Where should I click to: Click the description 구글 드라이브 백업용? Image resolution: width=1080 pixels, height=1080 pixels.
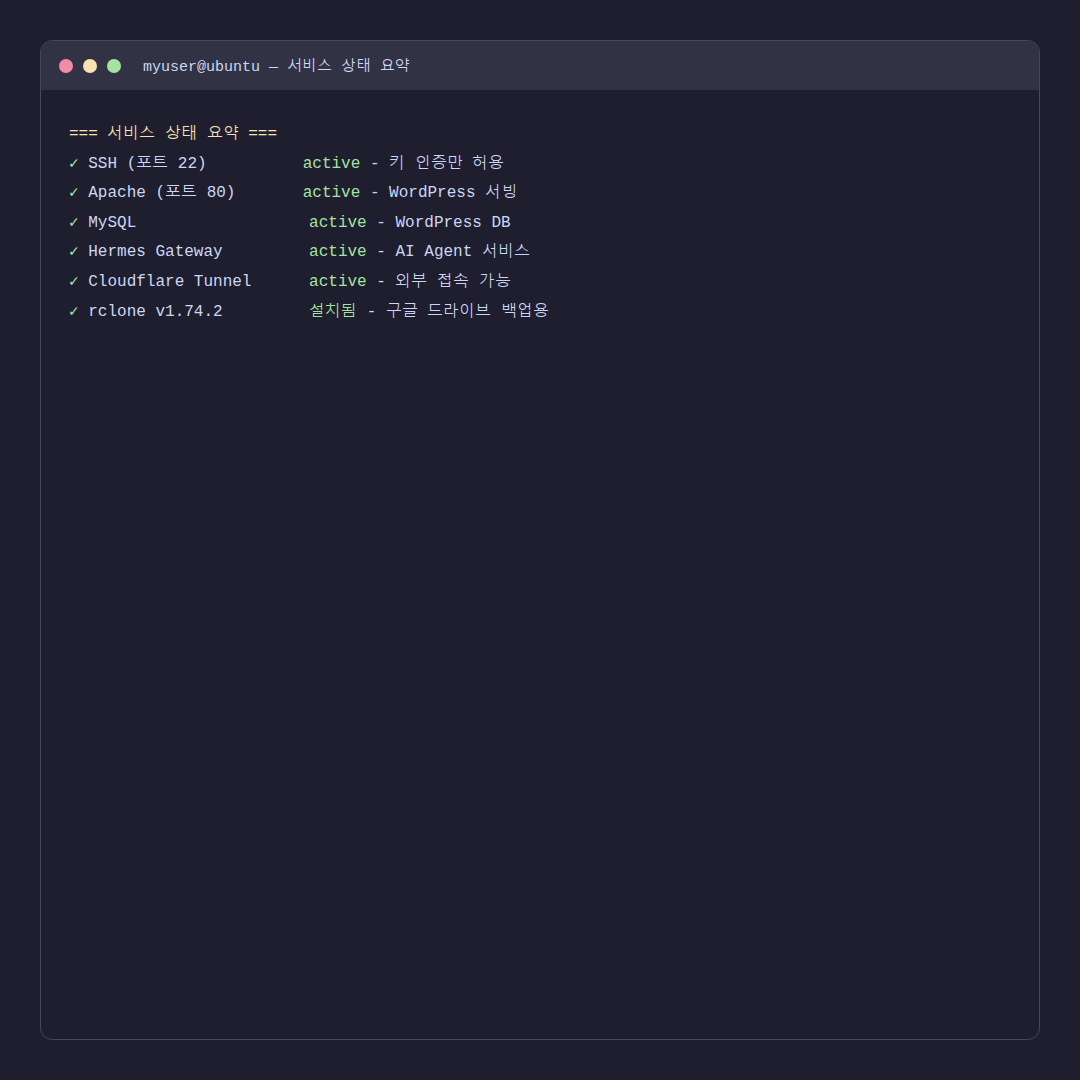pyautogui.click(x=467, y=311)
